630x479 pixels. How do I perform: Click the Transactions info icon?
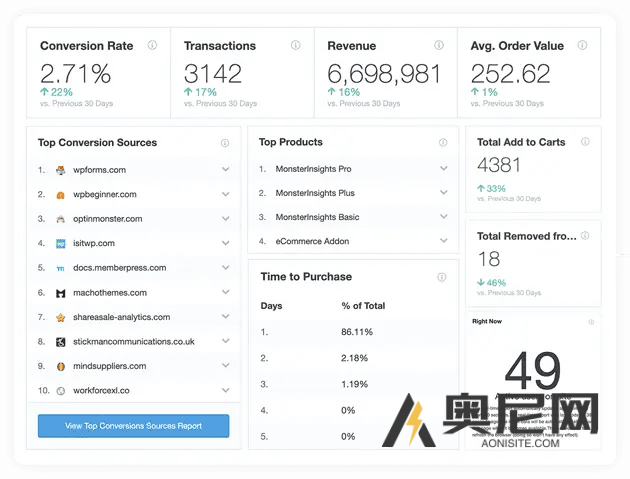pos(296,45)
